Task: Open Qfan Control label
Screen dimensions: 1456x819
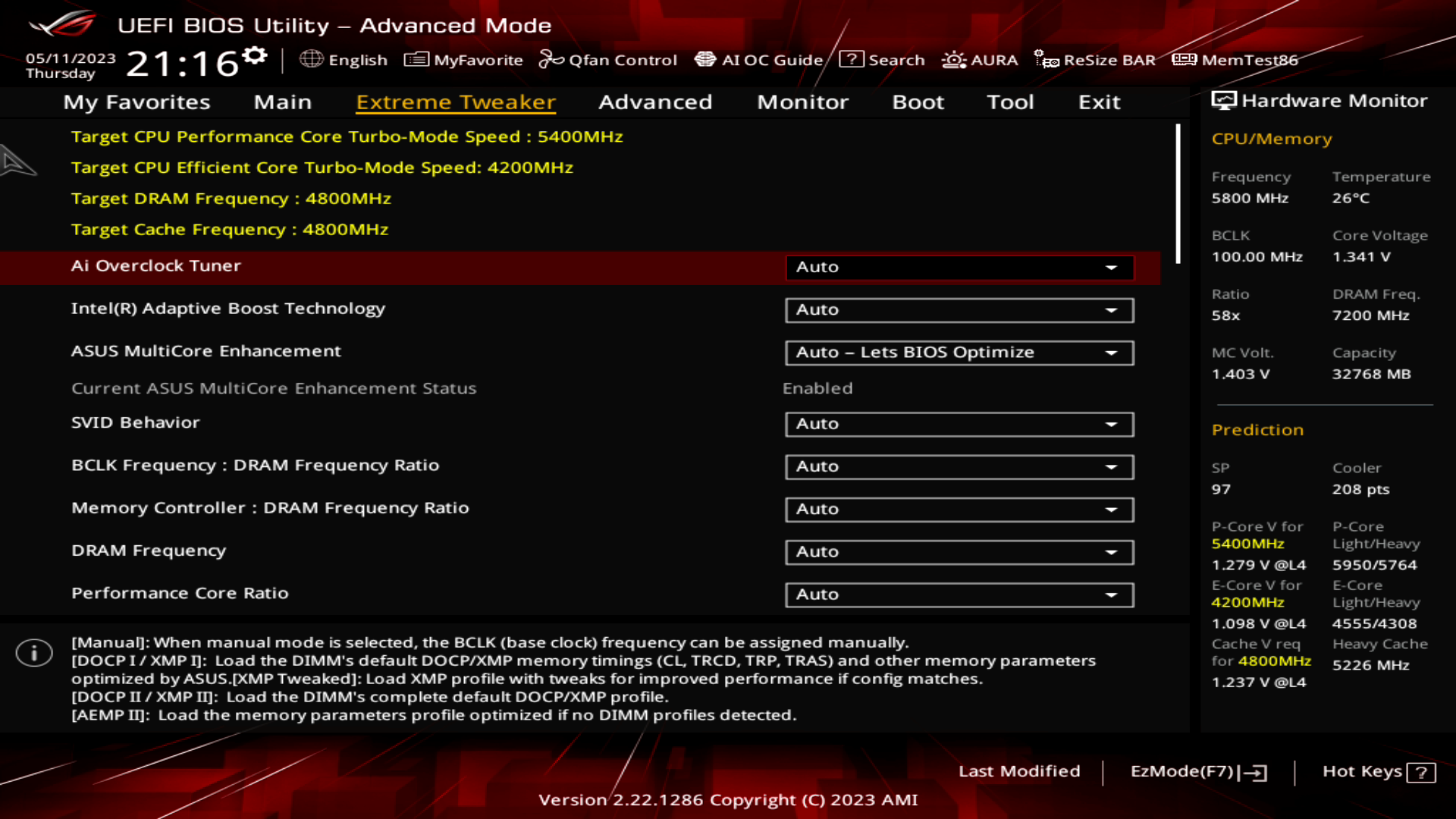Action: [623, 60]
